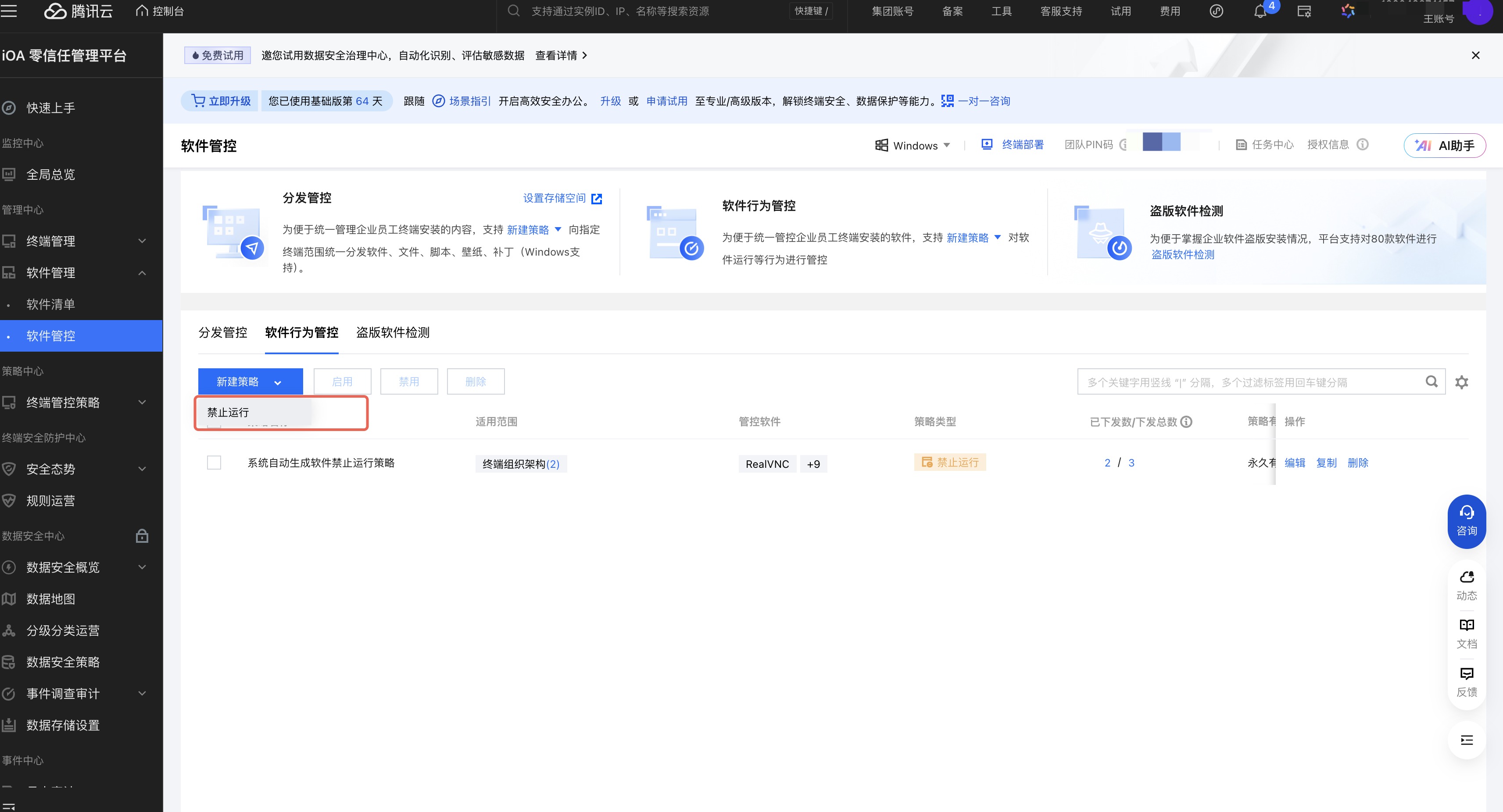Viewport: 1503px width, 812px height.
Task: Click the 授权信息 info icon
Action: coord(1362,145)
